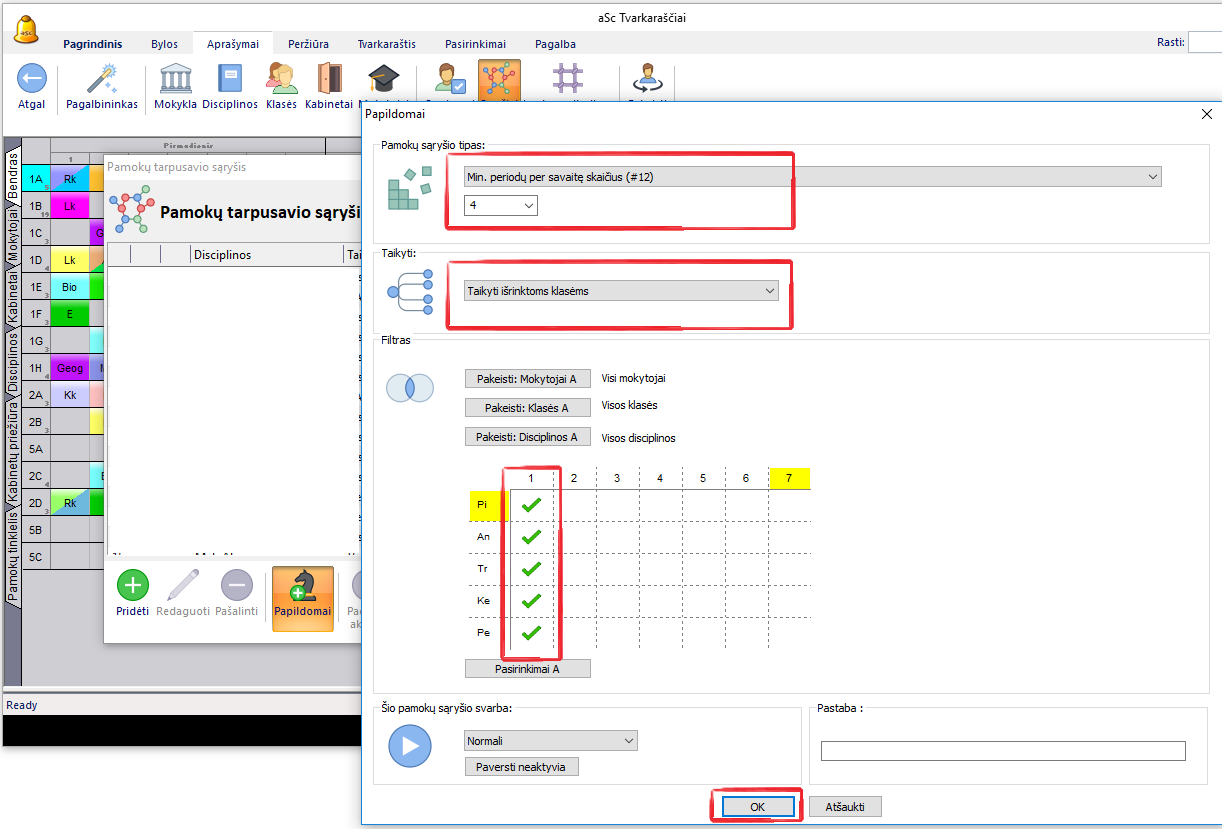Image resolution: width=1222 pixels, height=829 pixels.
Task: Open the Mokykla school icon
Action: click(175, 79)
